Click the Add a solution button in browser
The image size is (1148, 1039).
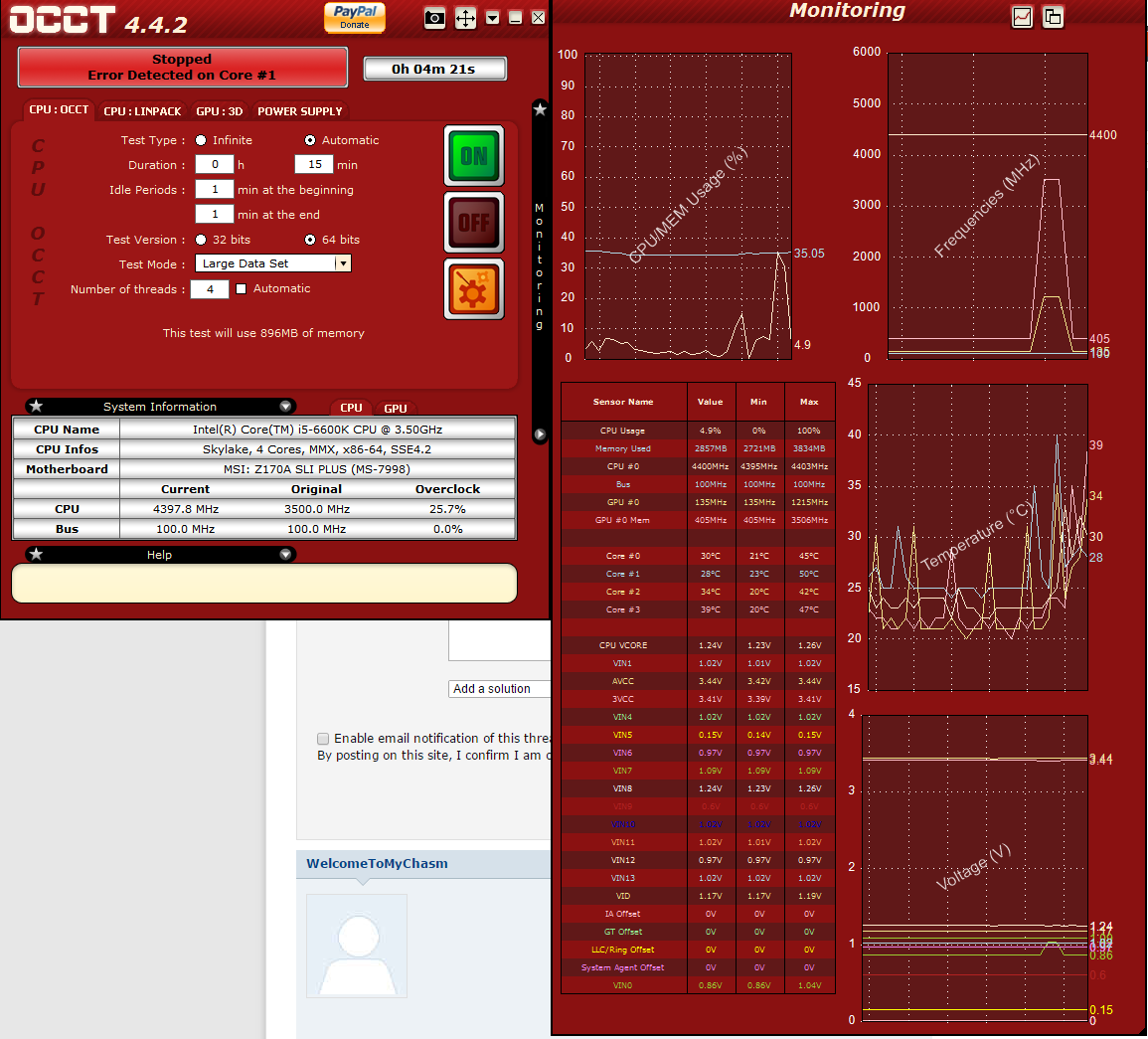(x=499, y=689)
